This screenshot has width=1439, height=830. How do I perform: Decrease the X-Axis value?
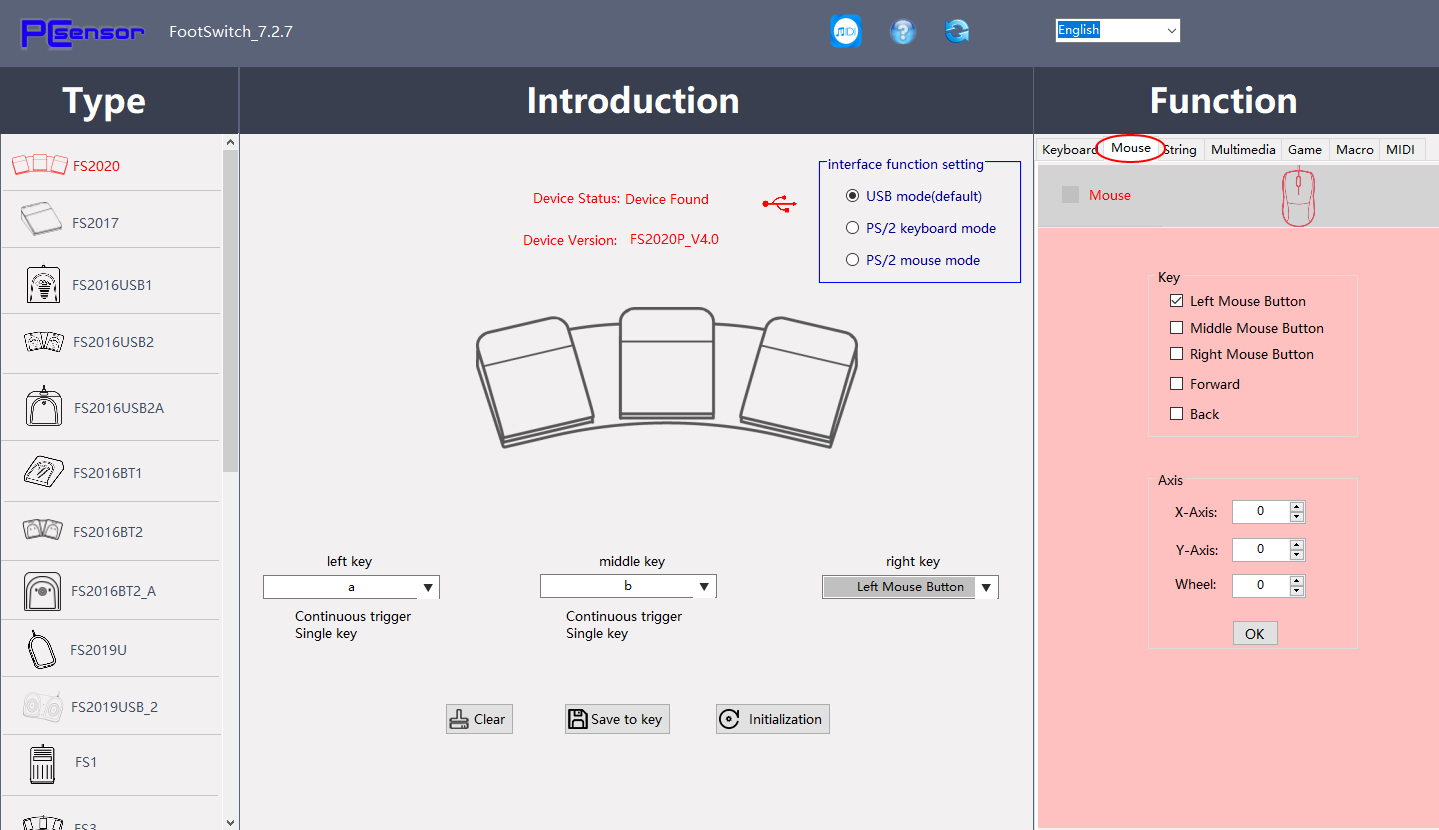tap(1297, 517)
